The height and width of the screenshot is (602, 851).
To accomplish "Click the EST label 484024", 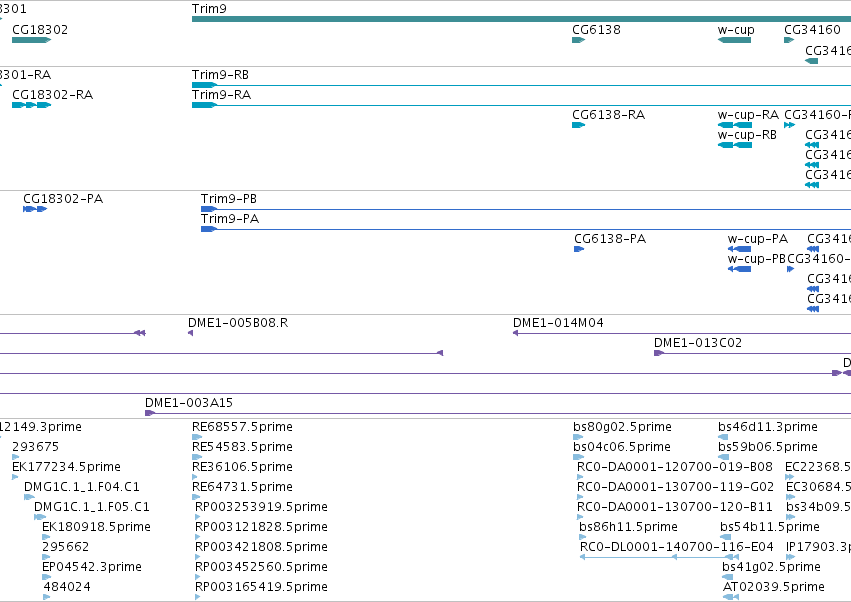I will (67, 587).
